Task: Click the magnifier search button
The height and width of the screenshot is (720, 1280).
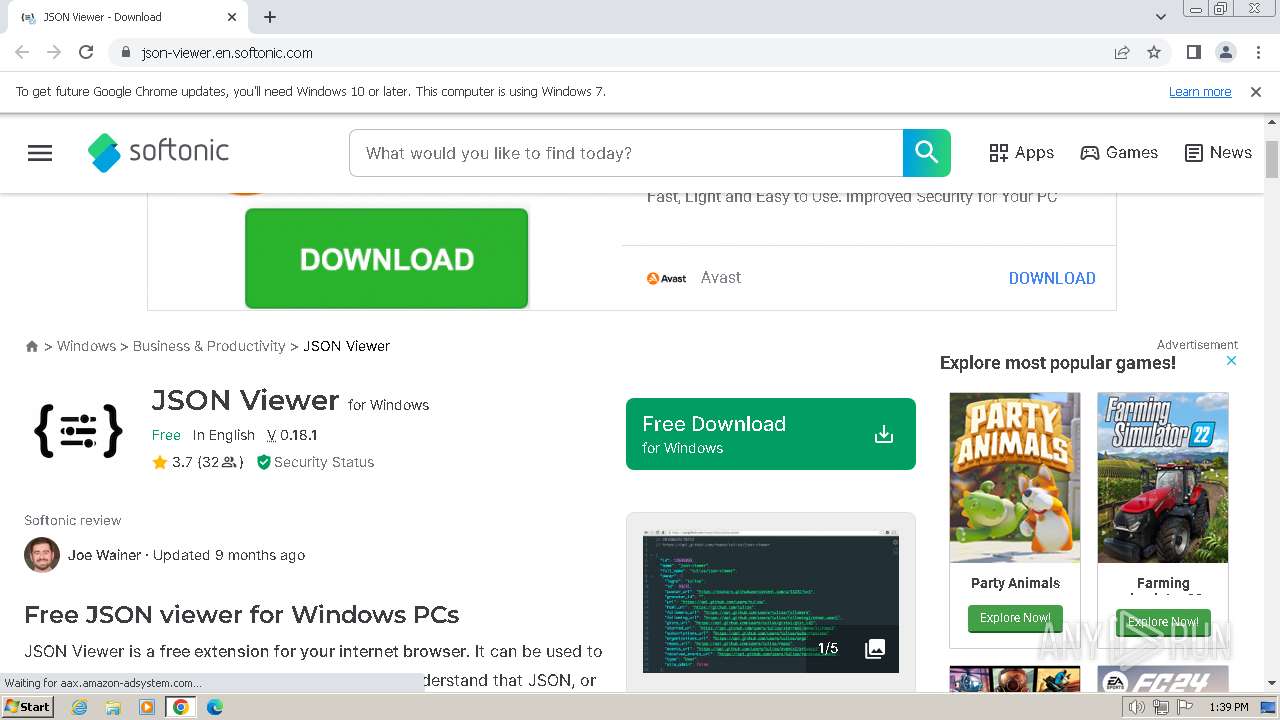Action: [x=927, y=153]
